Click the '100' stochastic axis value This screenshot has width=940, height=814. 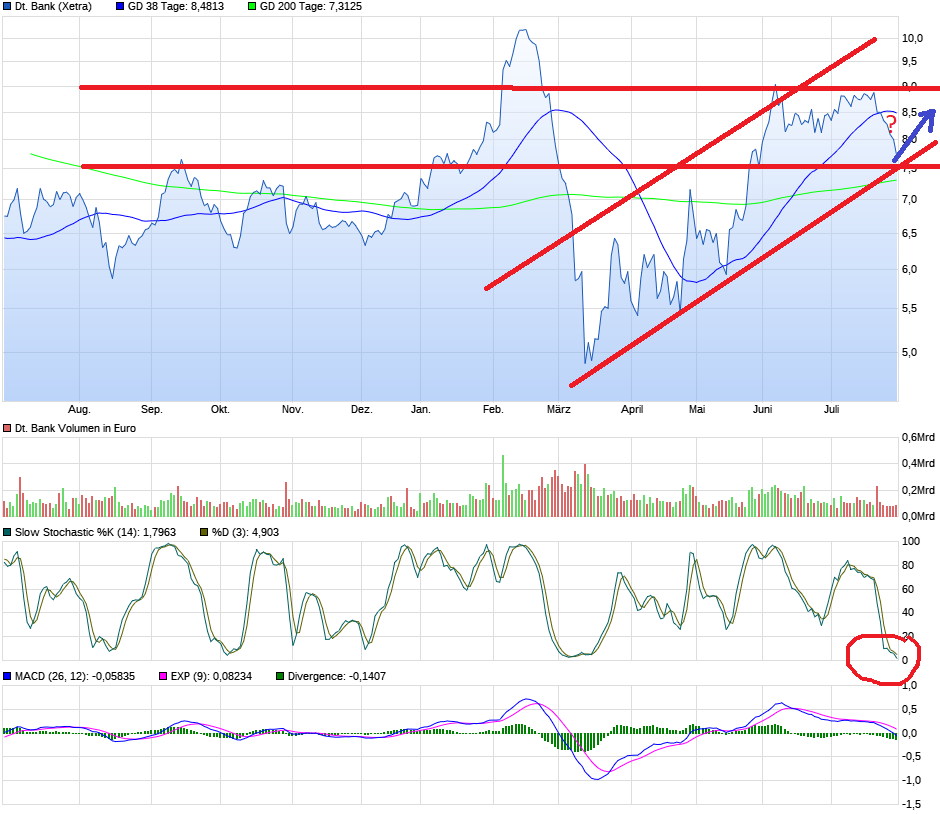coord(911,541)
